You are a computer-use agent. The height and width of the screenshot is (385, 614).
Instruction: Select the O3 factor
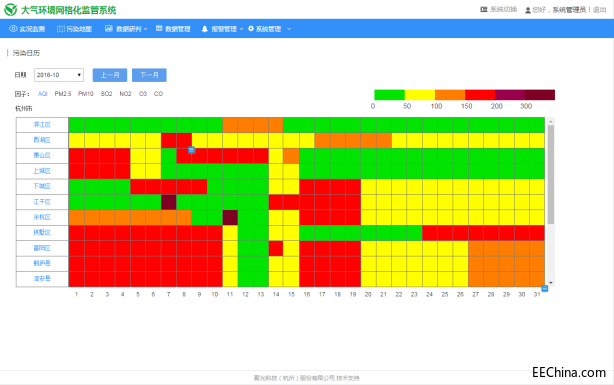point(143,94)
